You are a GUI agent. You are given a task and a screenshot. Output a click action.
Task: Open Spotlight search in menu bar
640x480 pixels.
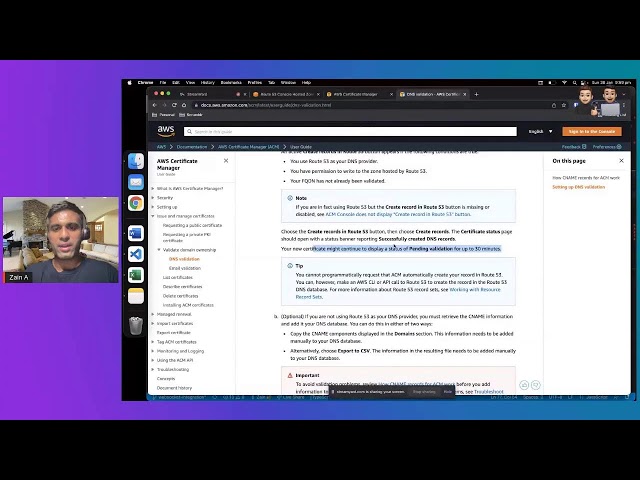coord(575,82)
